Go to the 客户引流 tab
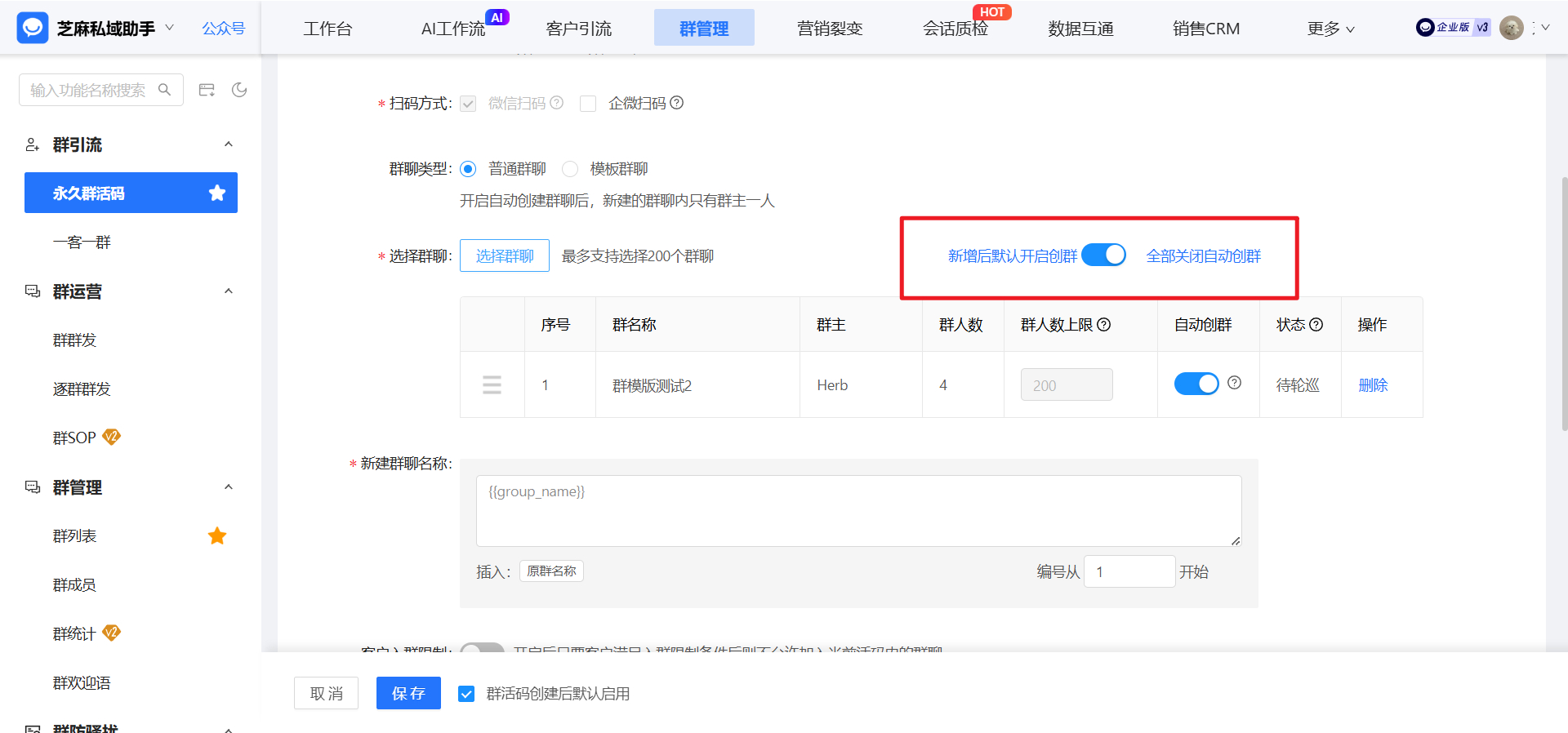Screen dimensions: 1568x733 tap(579, 29)
